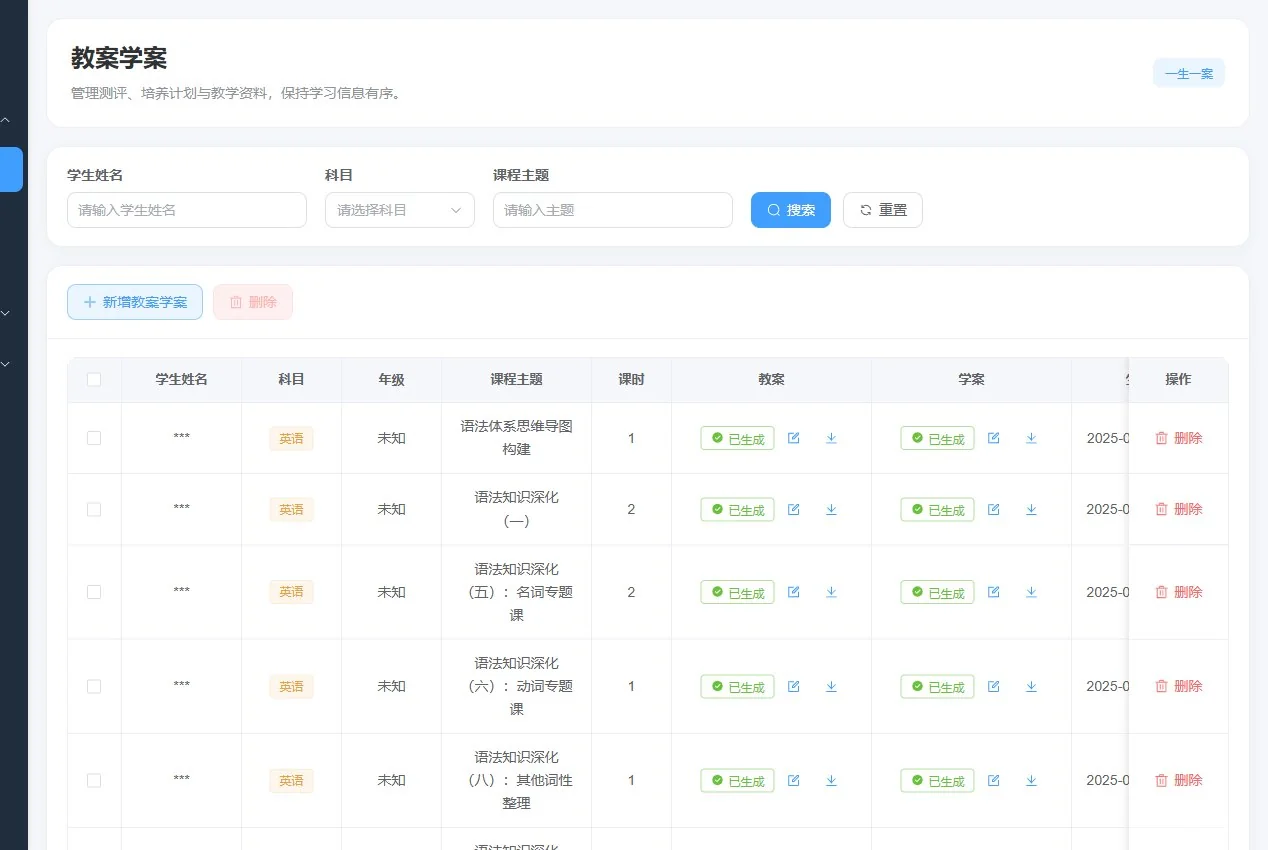Delete the 语法体系思维导图构建 row
This screenshot has width=1268, height=850.
click(x=1179, y=438)
